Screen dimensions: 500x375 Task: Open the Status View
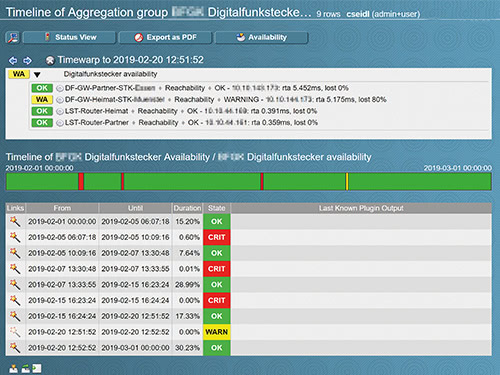point(69,37)
